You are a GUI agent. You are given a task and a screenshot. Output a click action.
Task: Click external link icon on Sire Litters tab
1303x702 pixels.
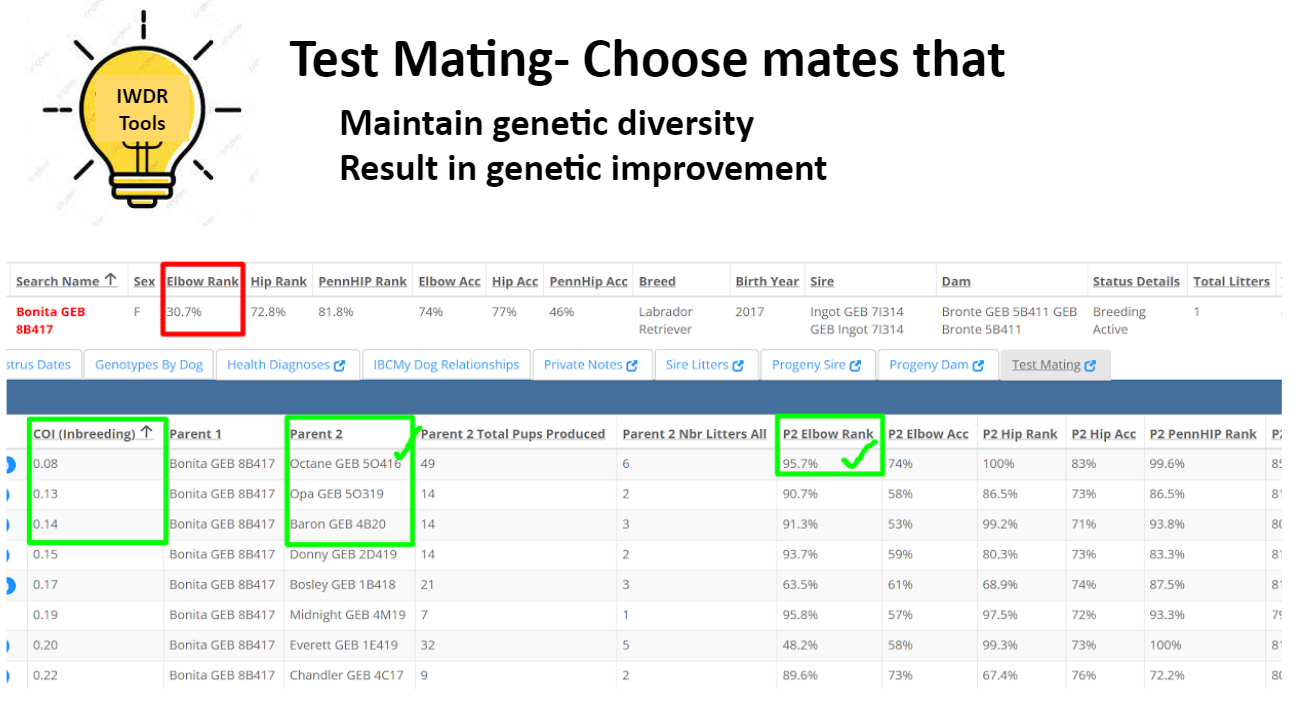(738, 365)
